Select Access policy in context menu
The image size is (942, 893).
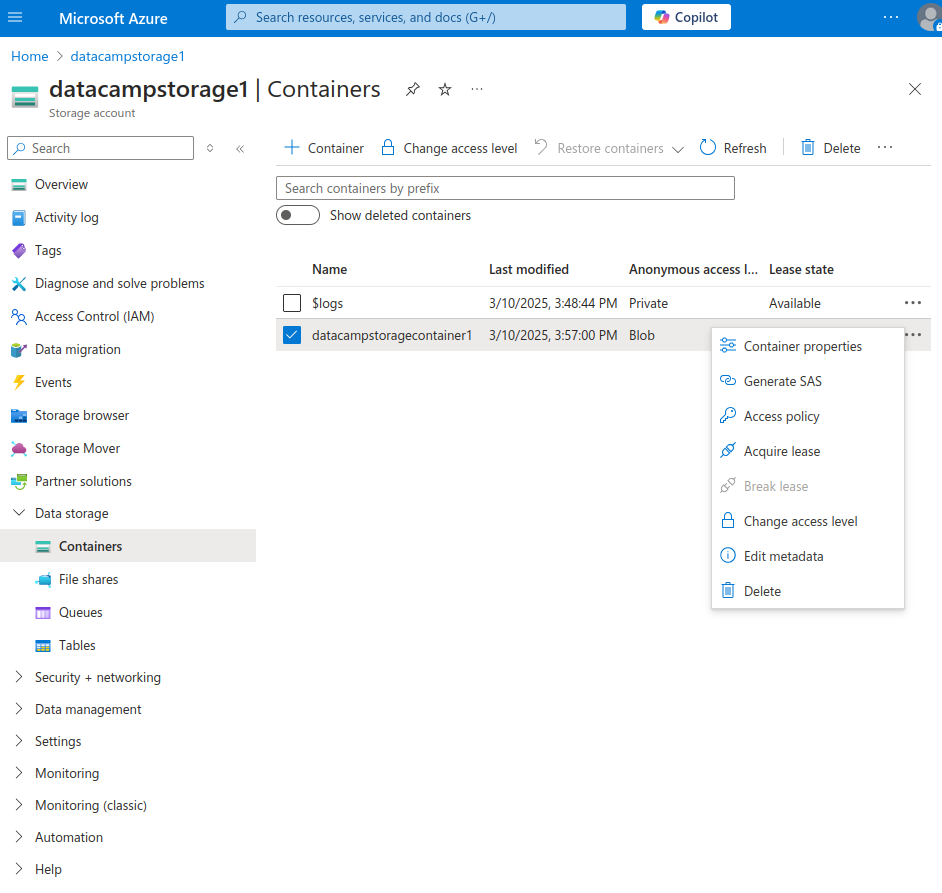(x=807, y=416)
